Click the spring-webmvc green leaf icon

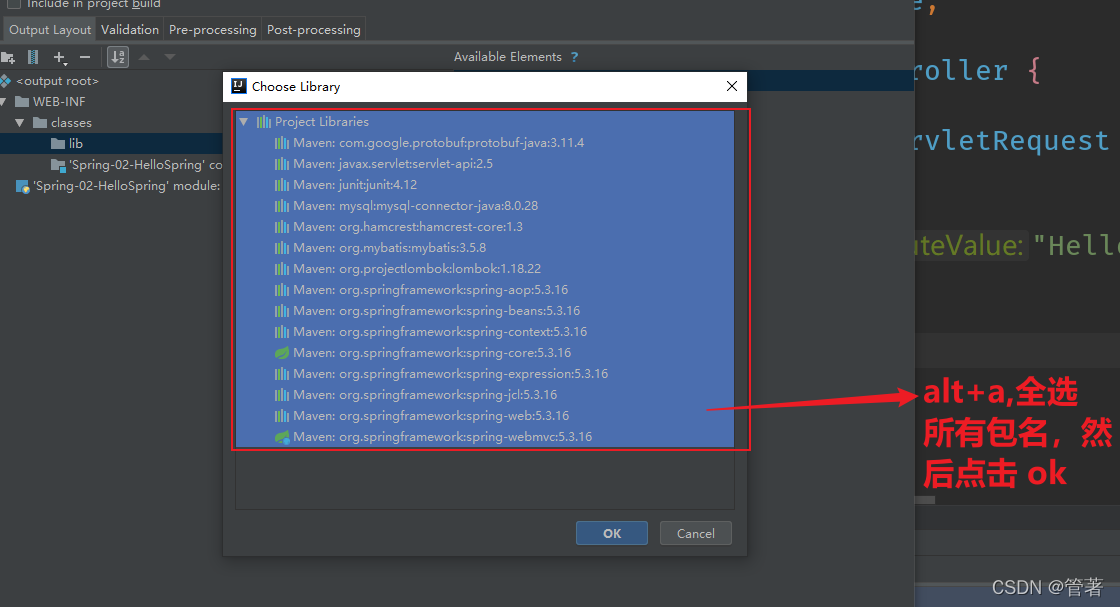[x=282, y=437]
